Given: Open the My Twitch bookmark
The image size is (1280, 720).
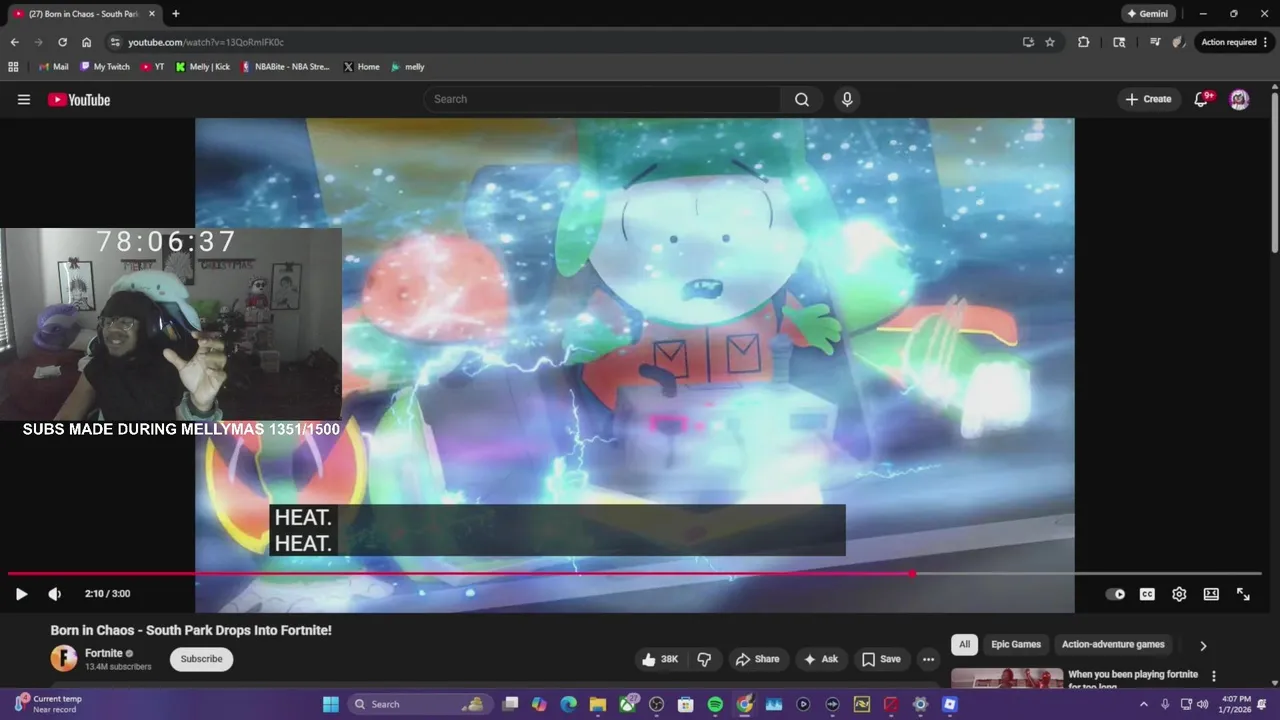Looking at the screenshot, I should [104, 67].
